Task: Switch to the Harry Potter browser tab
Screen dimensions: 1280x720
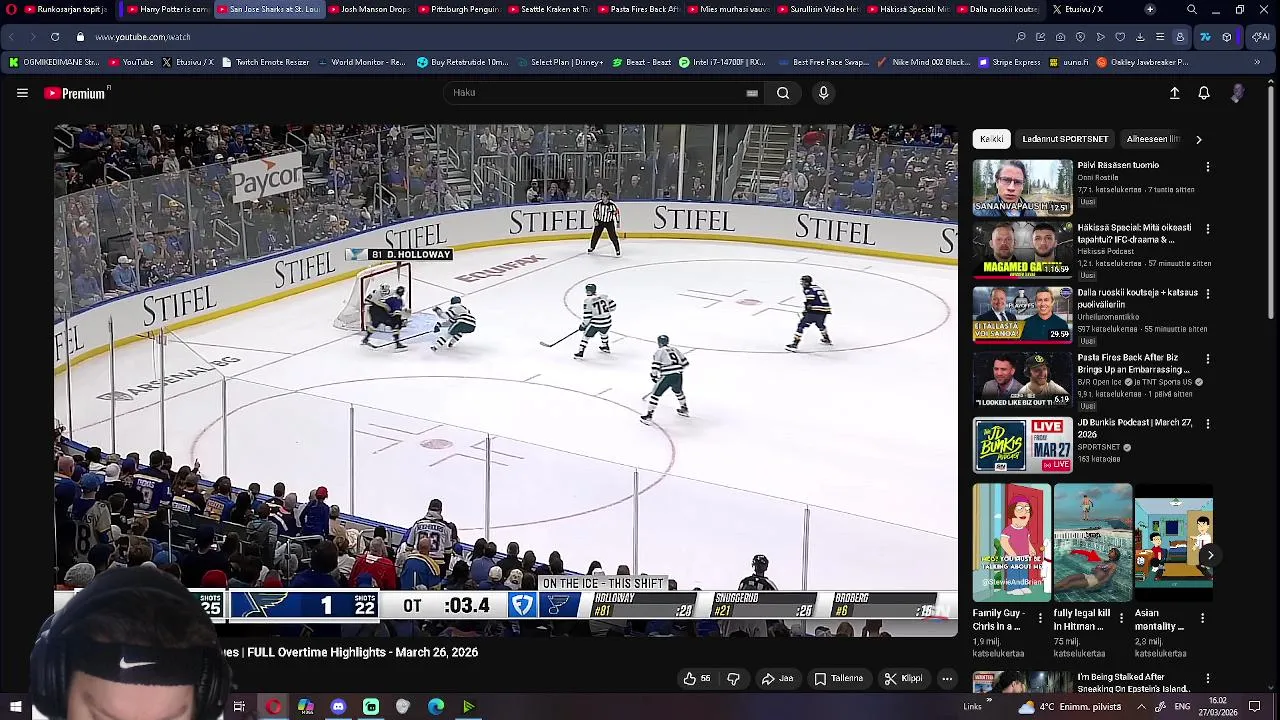Action: (165, 9)
